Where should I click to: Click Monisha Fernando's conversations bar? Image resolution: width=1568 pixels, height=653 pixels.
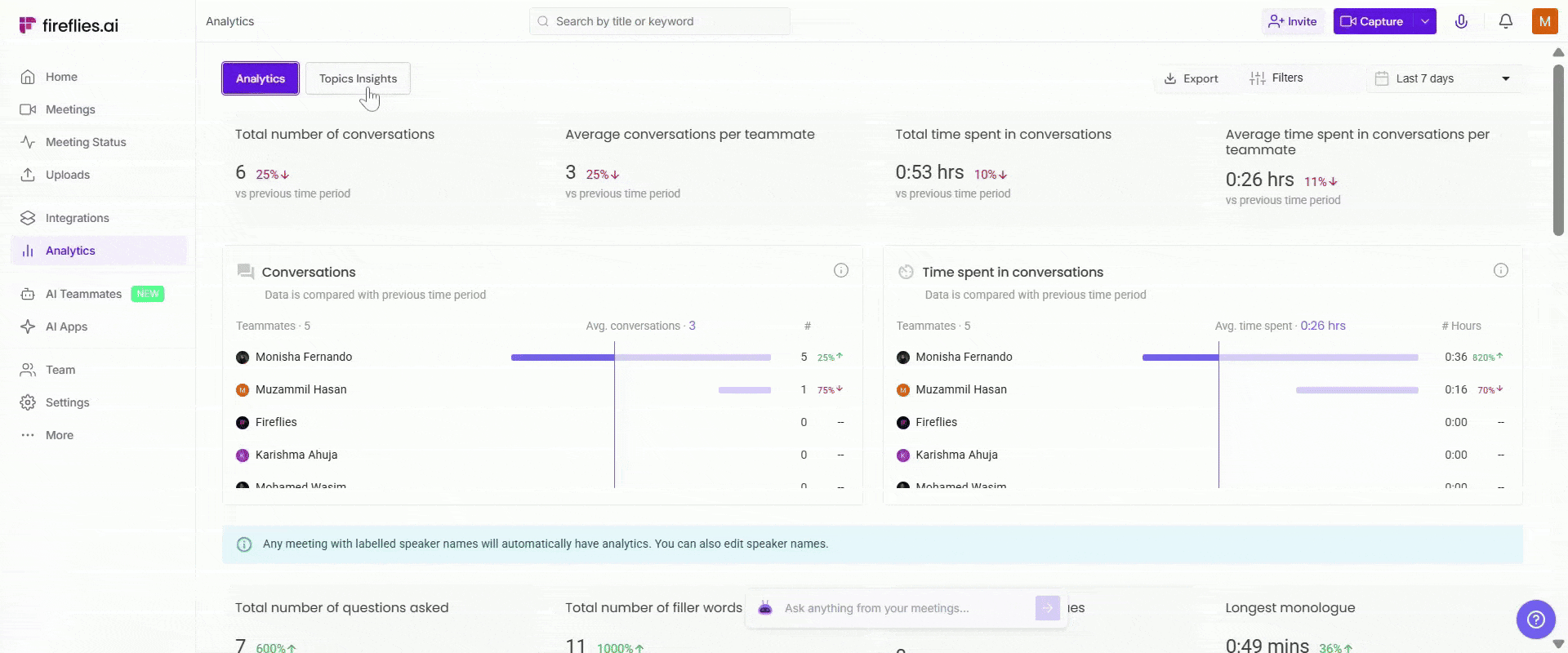640,357
